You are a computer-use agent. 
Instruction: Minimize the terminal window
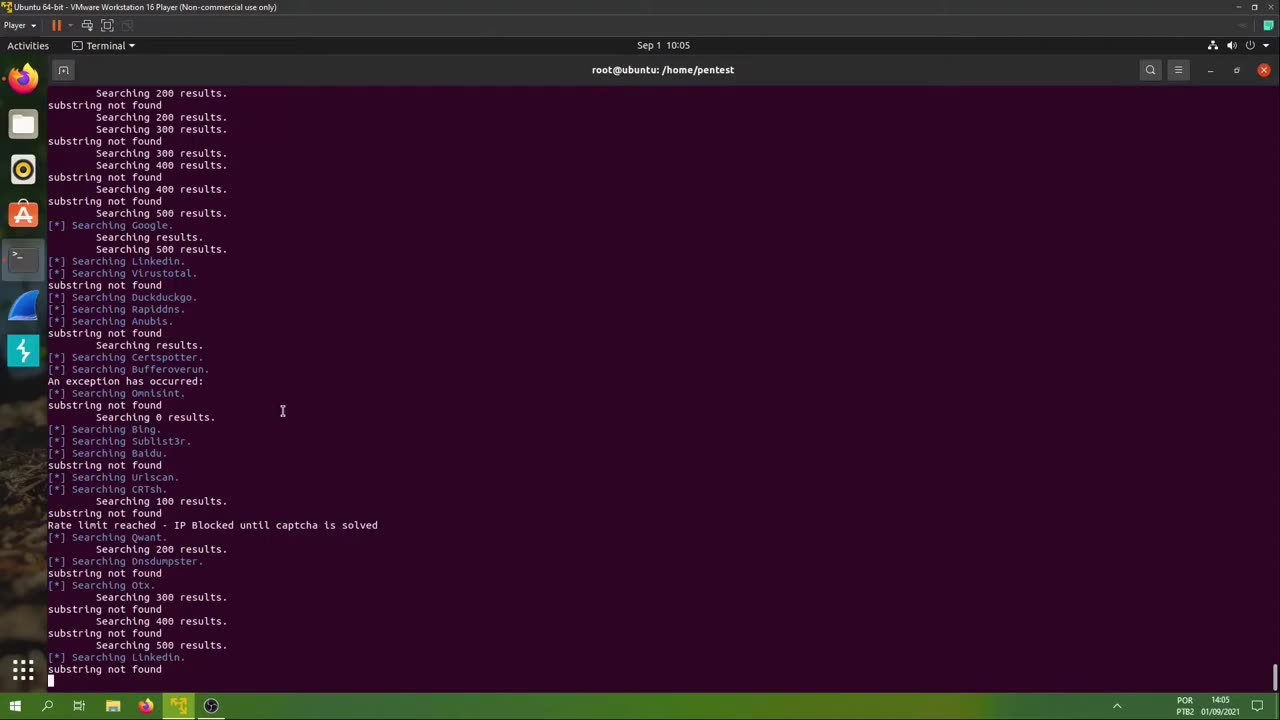pos(1210,70)
